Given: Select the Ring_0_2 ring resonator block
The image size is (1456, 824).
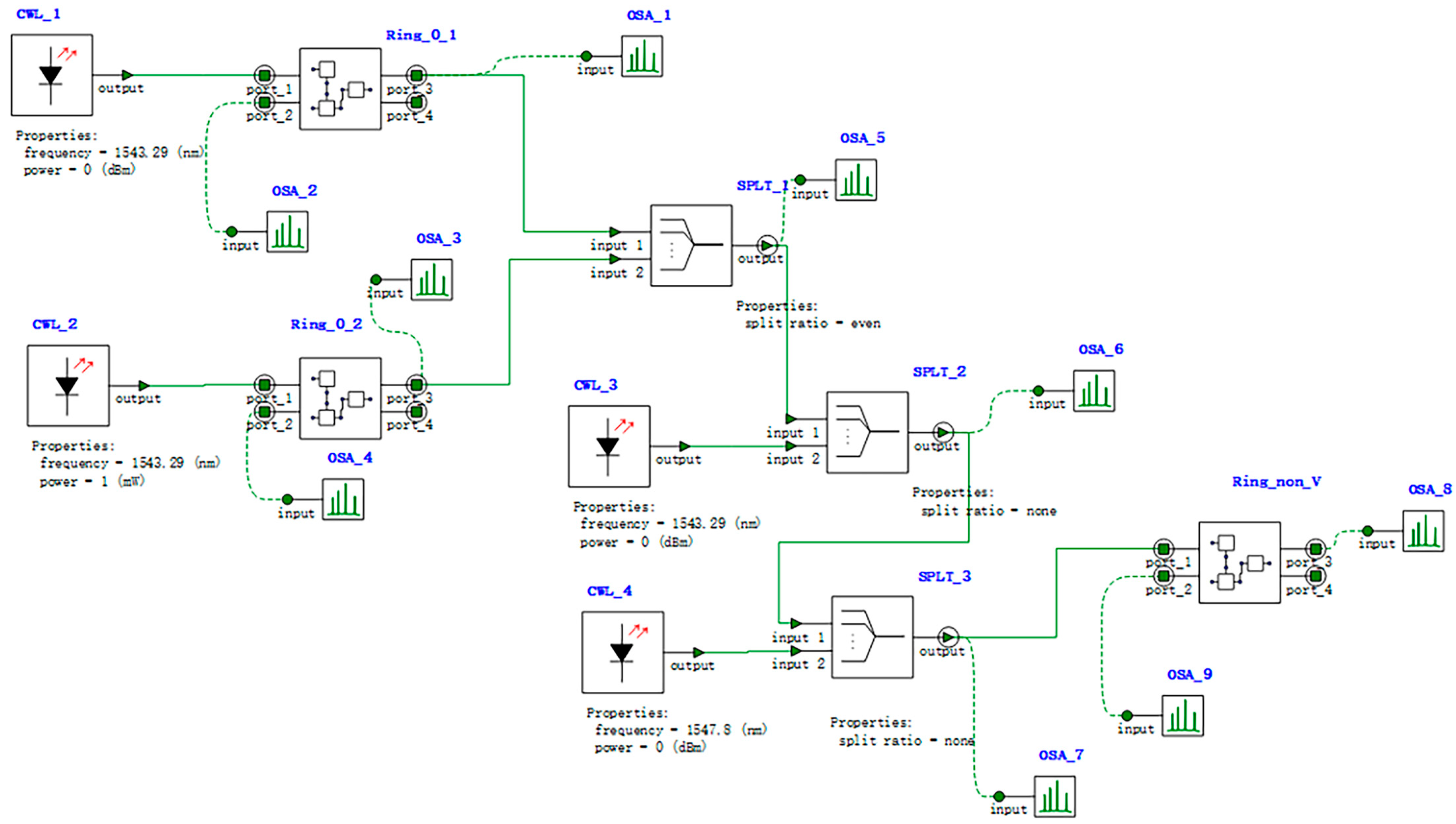Looking at the screenshot, I should (340, 398).
